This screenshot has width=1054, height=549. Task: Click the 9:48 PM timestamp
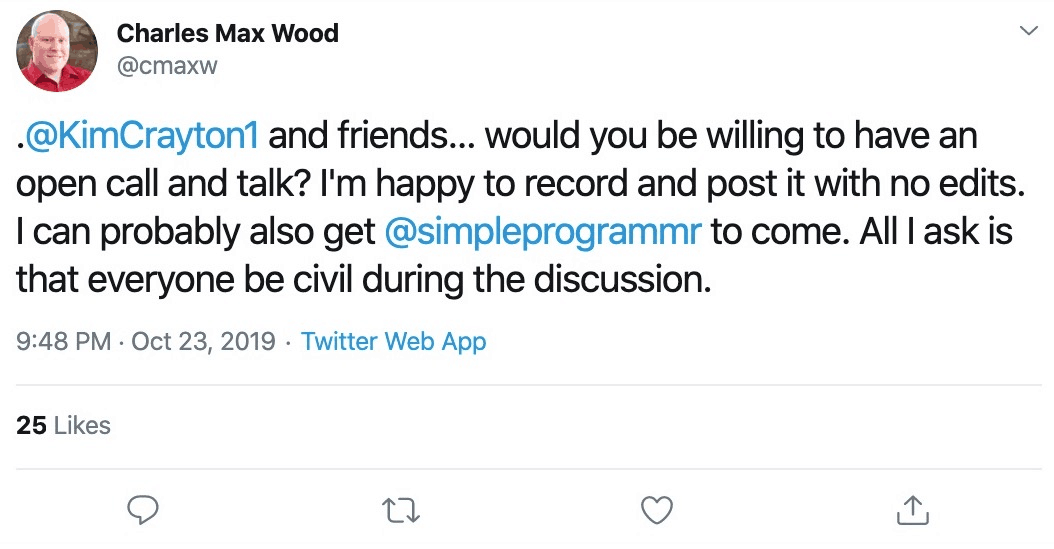coord(64,341)
